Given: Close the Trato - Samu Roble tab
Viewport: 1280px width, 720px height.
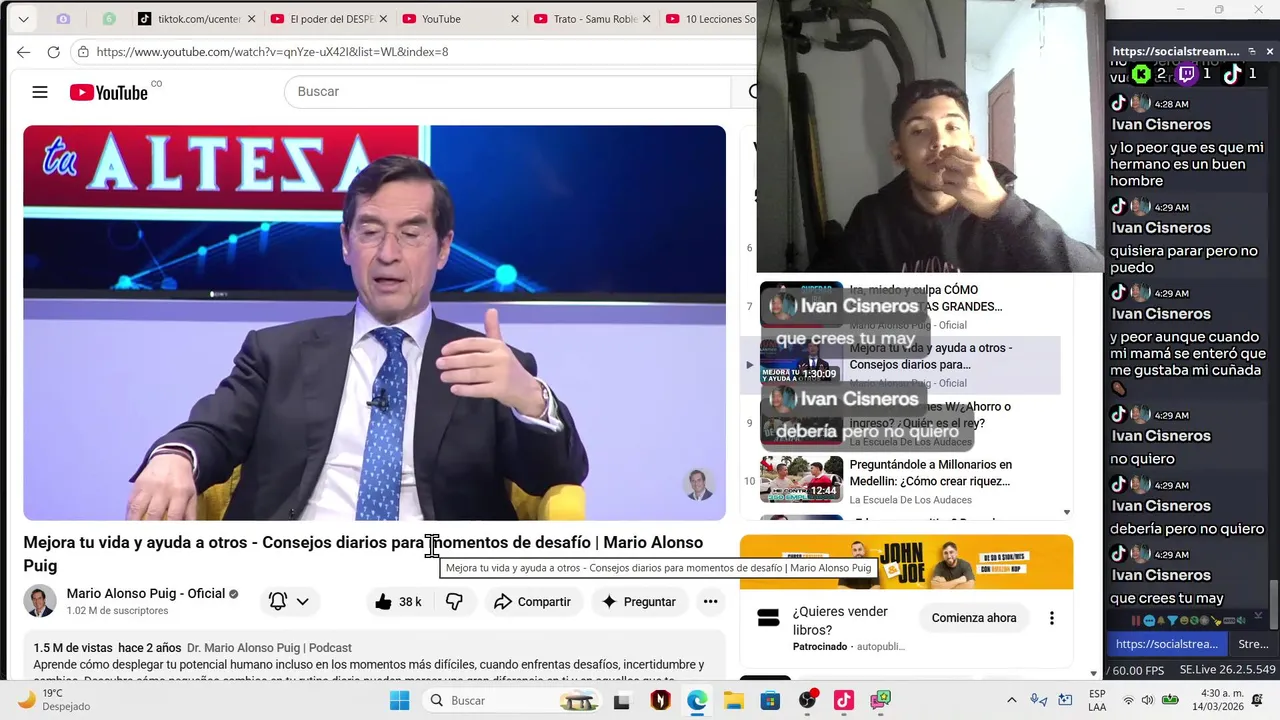Looking at the screenshot, I should click(647, 19).
